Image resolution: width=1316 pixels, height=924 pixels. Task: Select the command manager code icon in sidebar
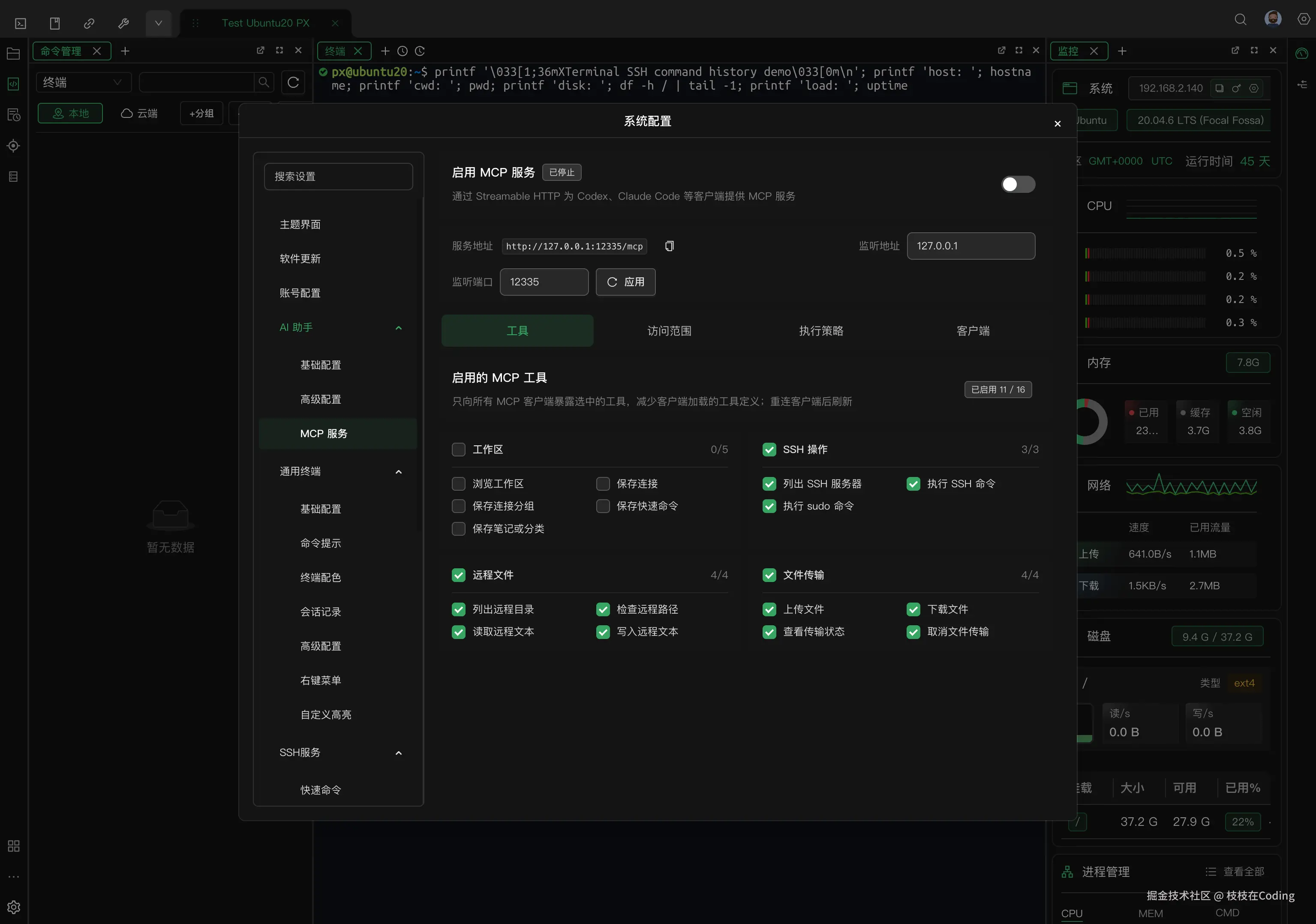(14, 84)
